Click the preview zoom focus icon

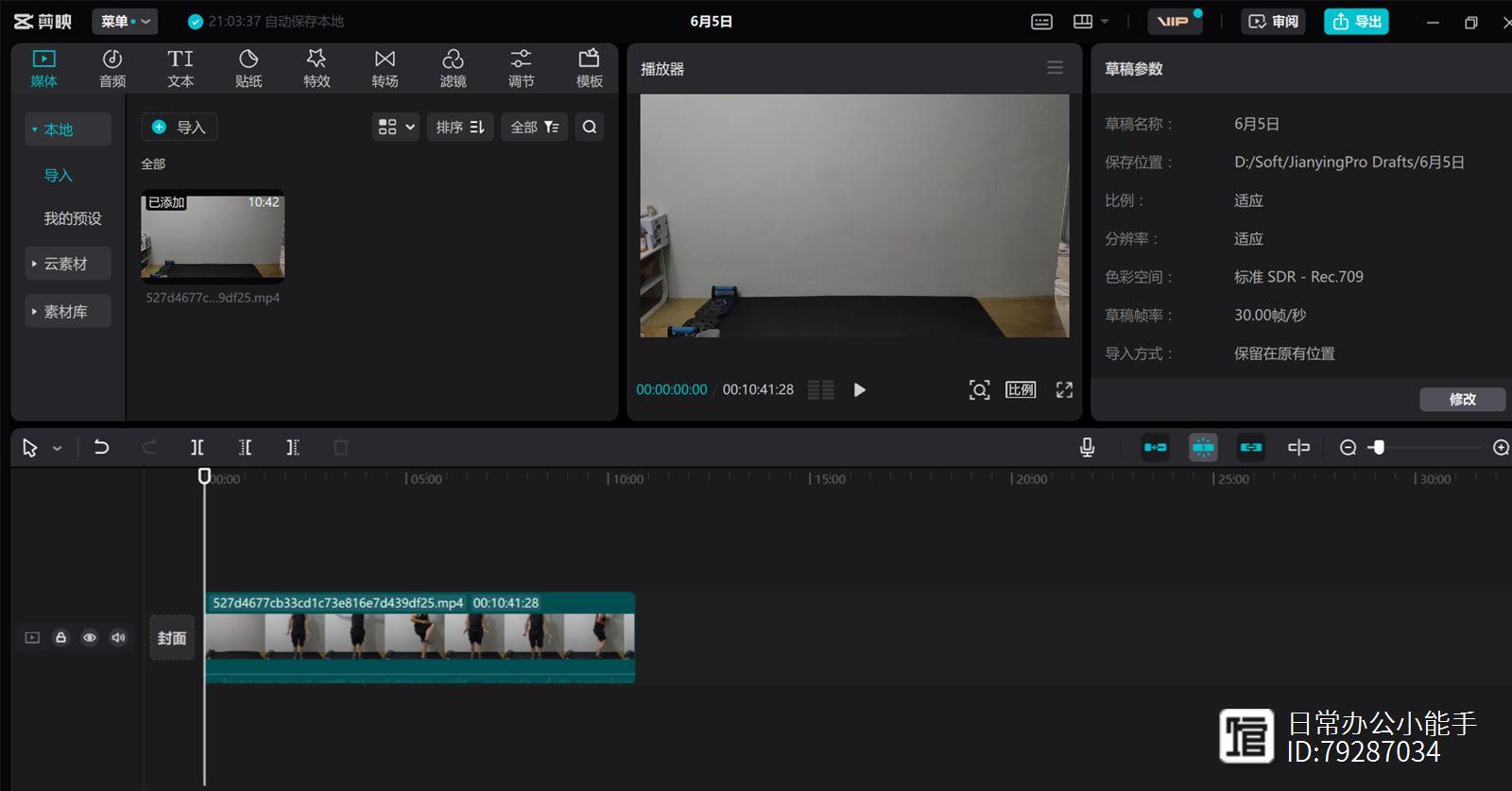pyautogui.click(x=980, y=389)
